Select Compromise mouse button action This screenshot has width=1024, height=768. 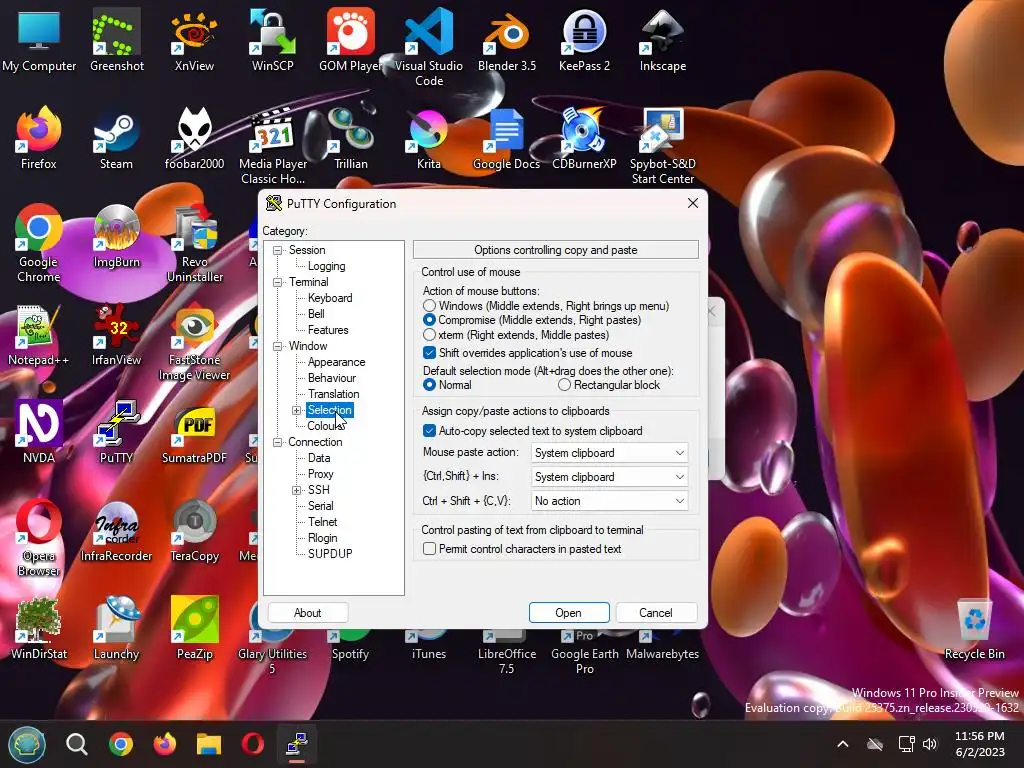coord(532,320)
